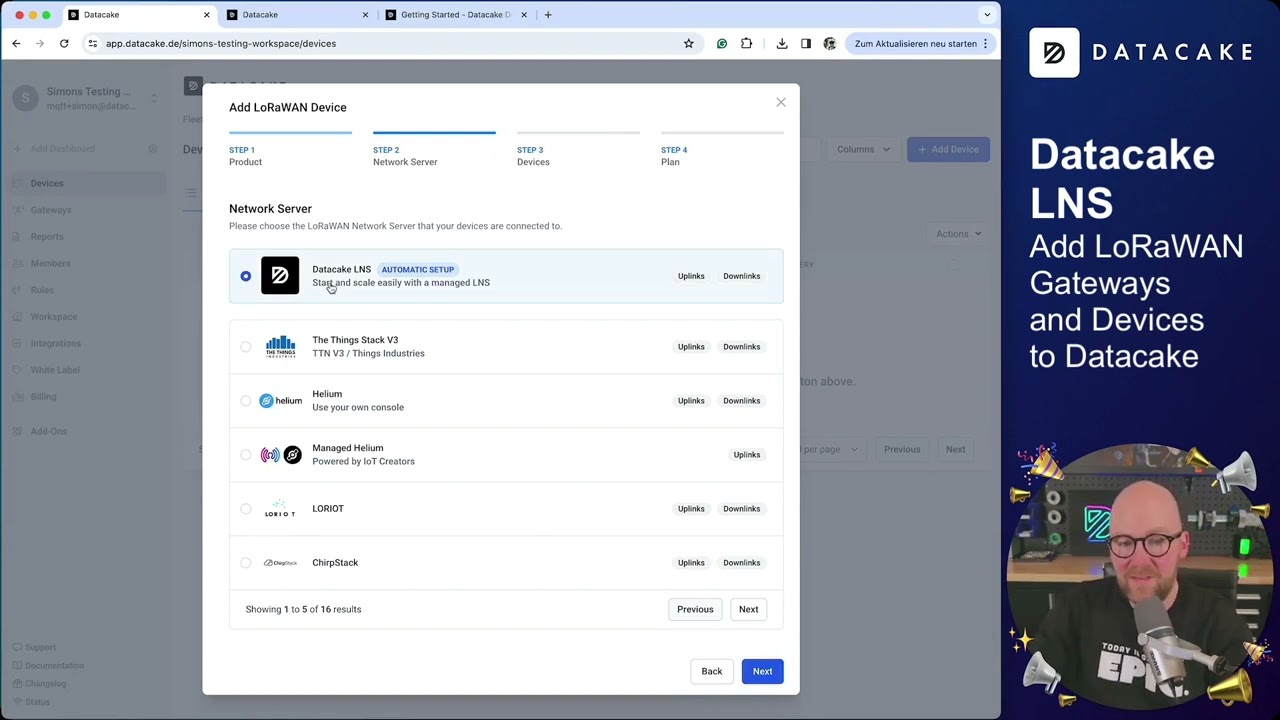Open the Support link in the sidebar
The image size is (1280, 720).
[40, 648]
